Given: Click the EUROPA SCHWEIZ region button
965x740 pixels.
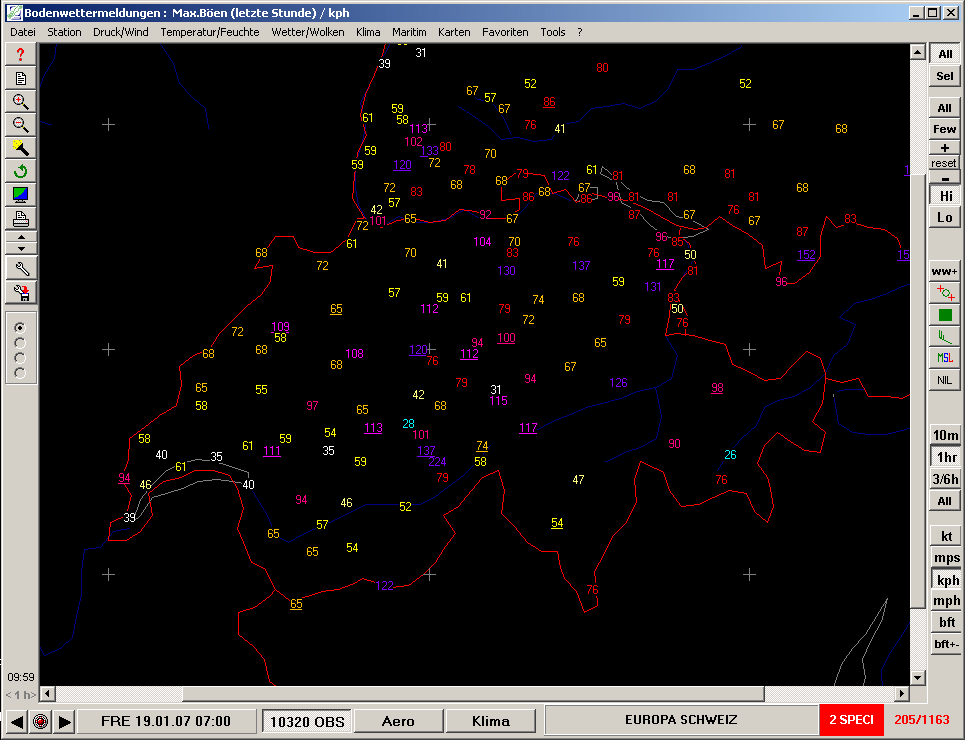Looking at the screenshot, I should pyautogui.click(x=680, y=721).
